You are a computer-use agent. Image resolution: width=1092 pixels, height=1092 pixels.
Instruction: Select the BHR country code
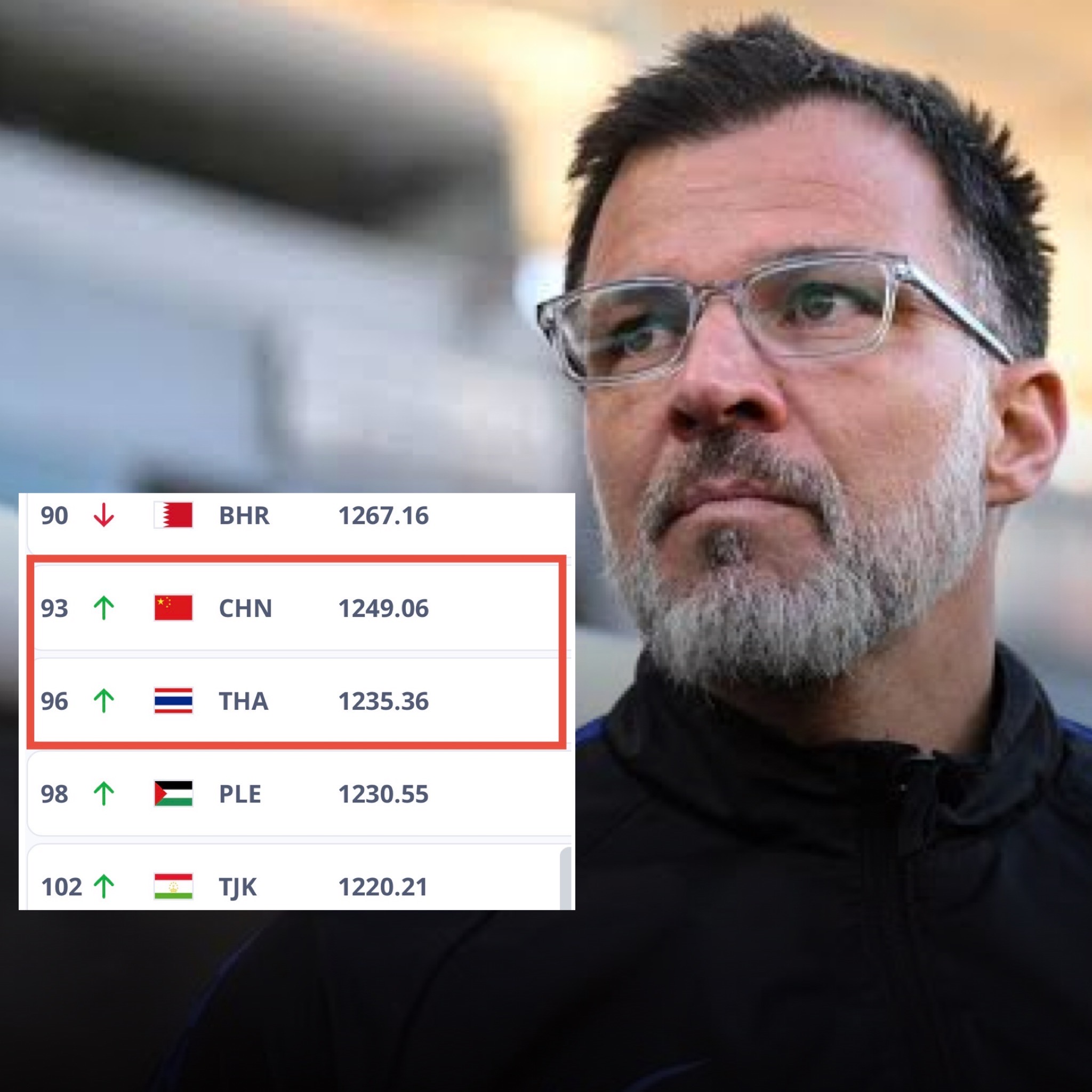point(244,516)
